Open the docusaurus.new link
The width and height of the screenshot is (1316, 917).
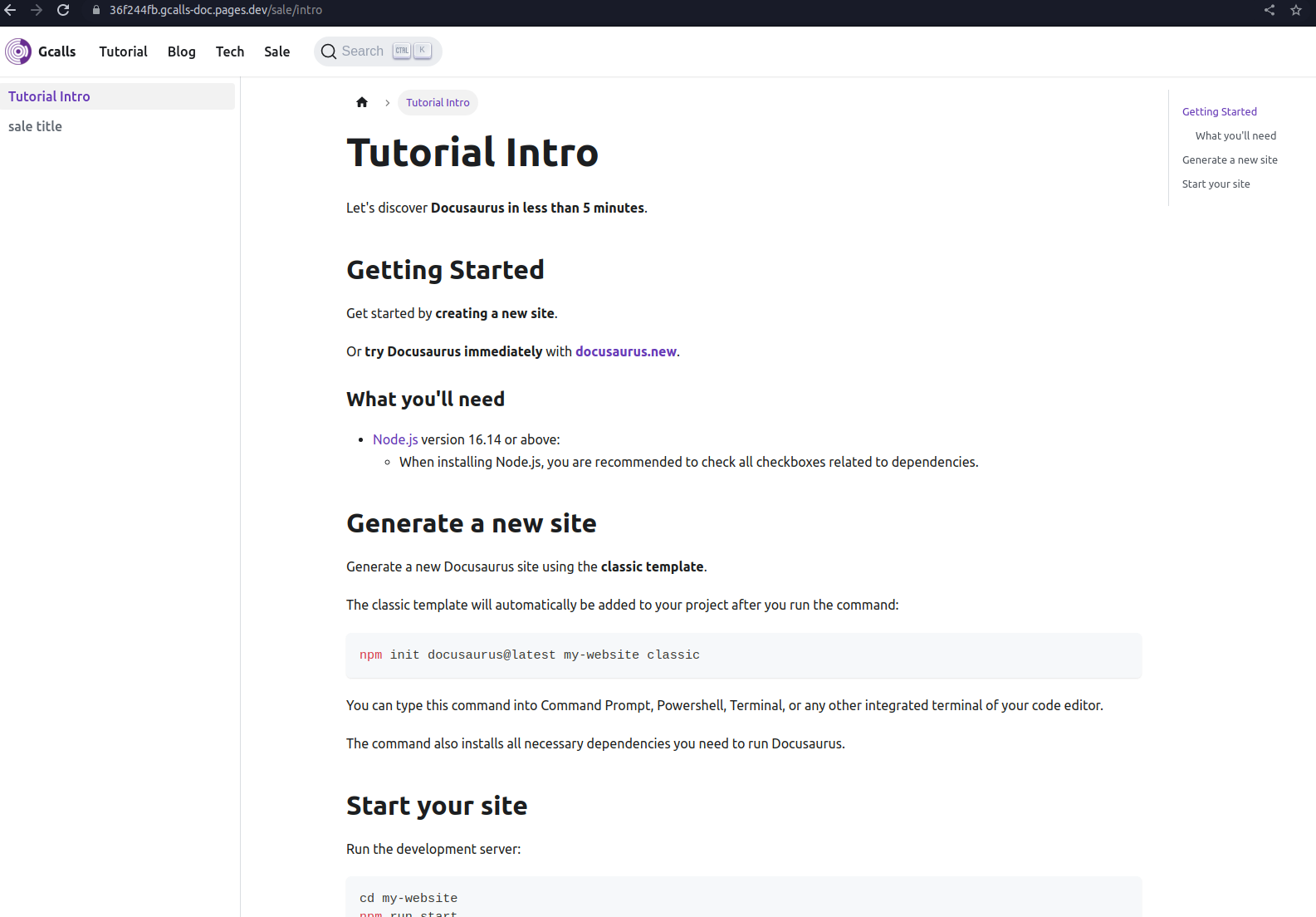pos(625,351)
